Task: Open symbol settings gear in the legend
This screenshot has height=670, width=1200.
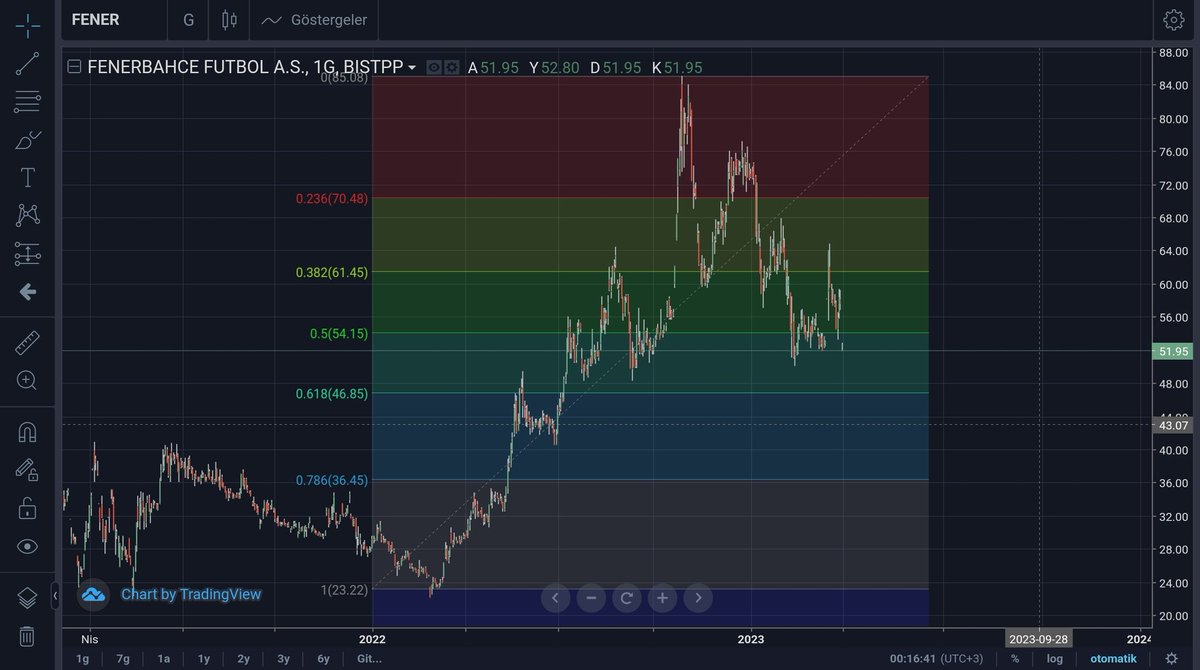Action: 452,67
